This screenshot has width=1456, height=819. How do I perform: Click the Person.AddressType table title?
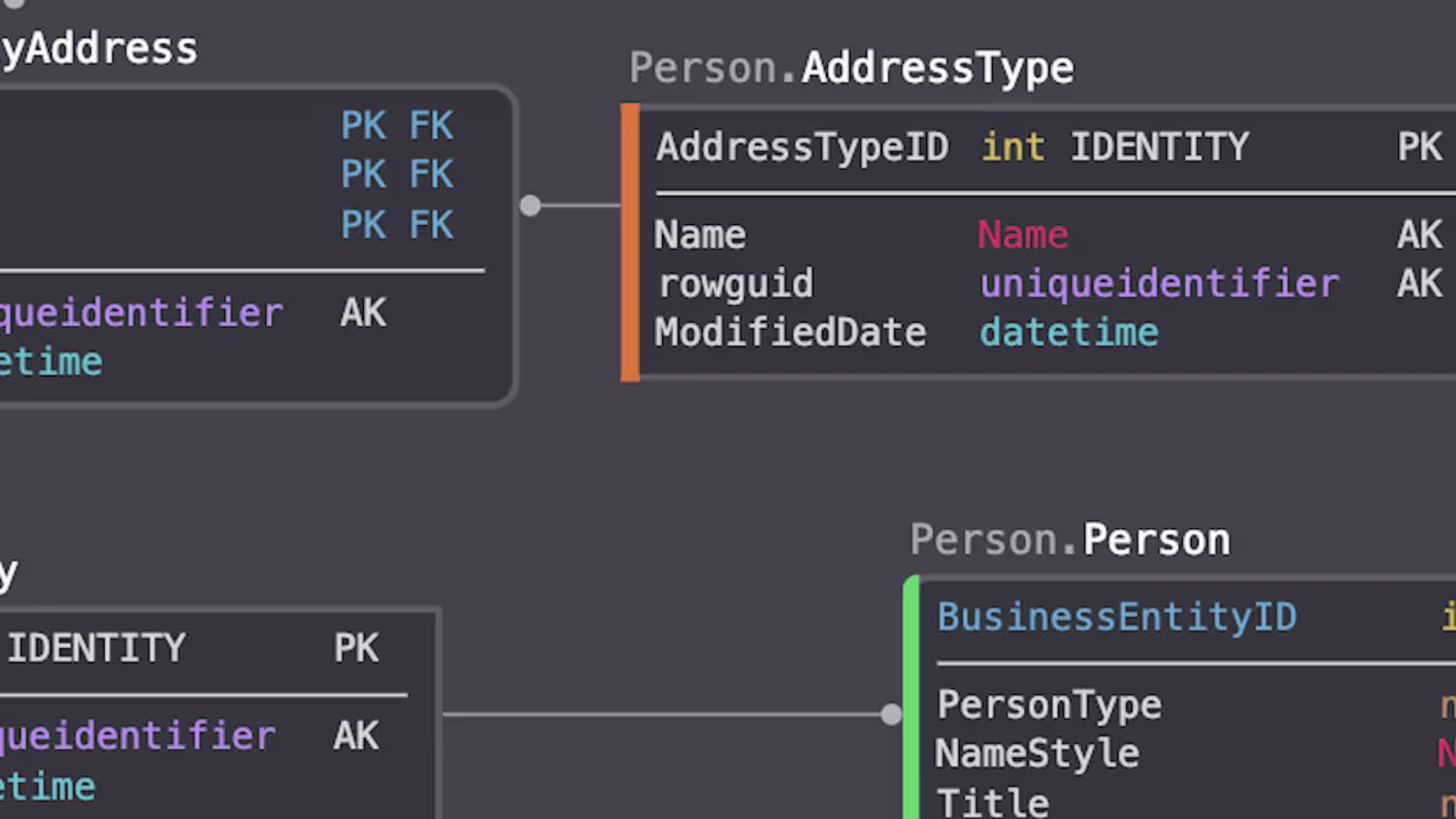pos(851,68)
